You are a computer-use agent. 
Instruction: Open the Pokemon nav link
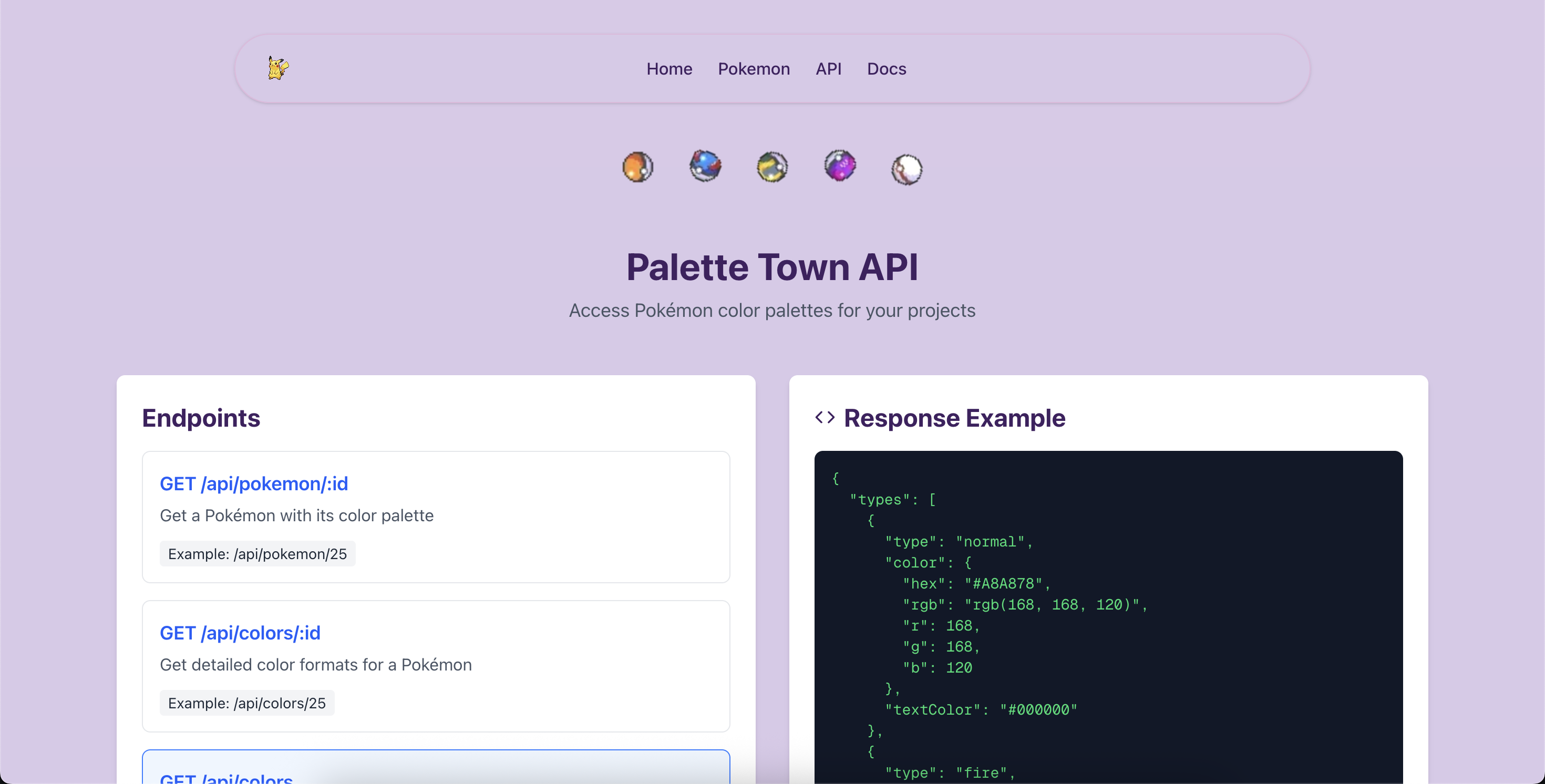(754, 69)
